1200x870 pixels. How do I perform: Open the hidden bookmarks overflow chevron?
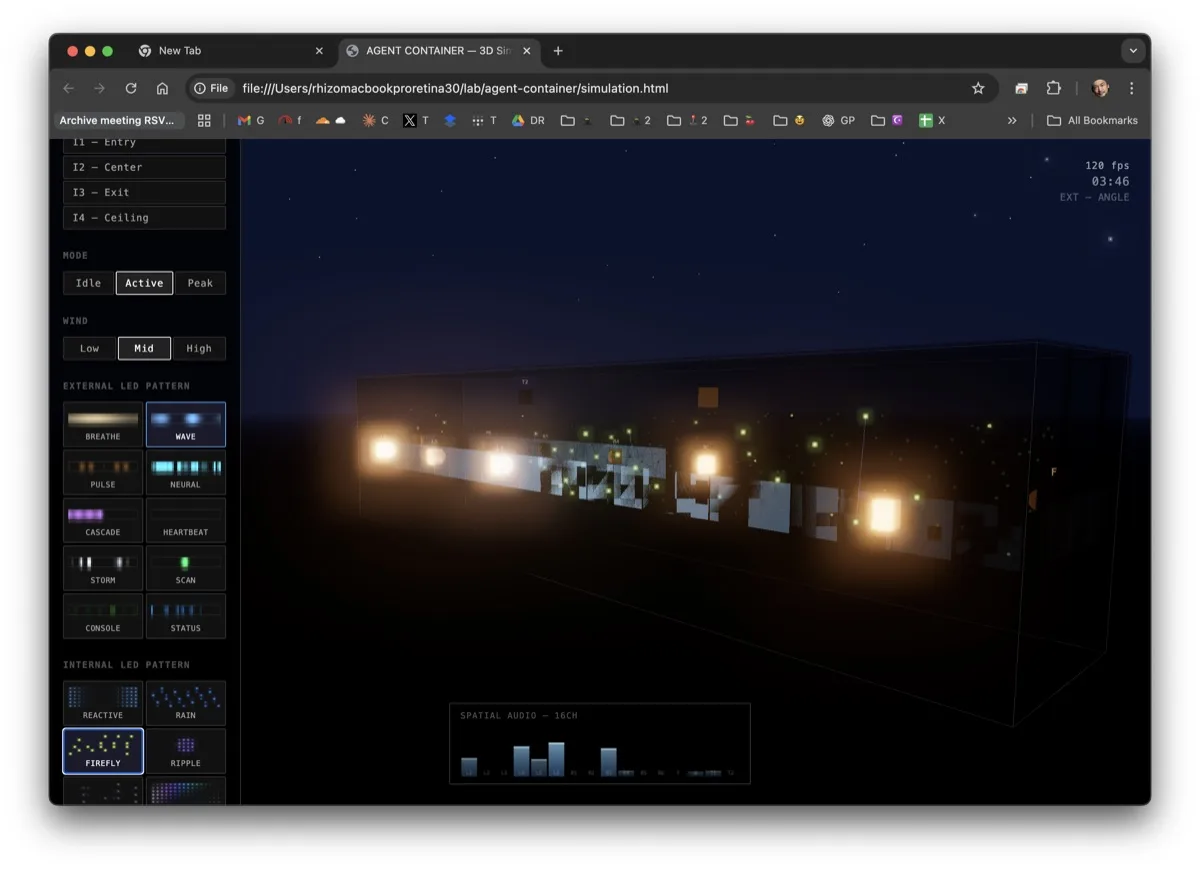(1012, 120)
